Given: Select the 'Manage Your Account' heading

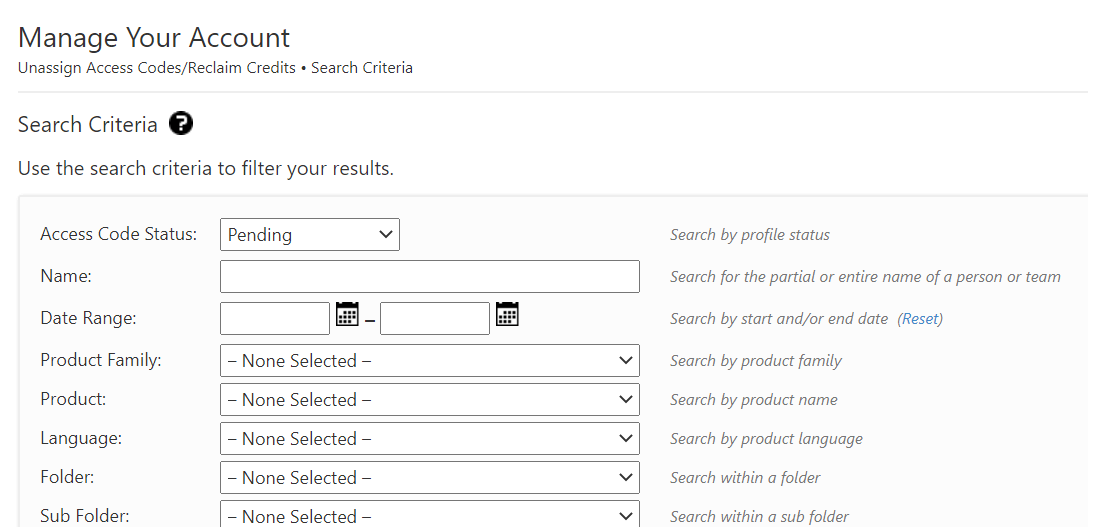Looking at the screenshot, I should (x=154, y=38).
